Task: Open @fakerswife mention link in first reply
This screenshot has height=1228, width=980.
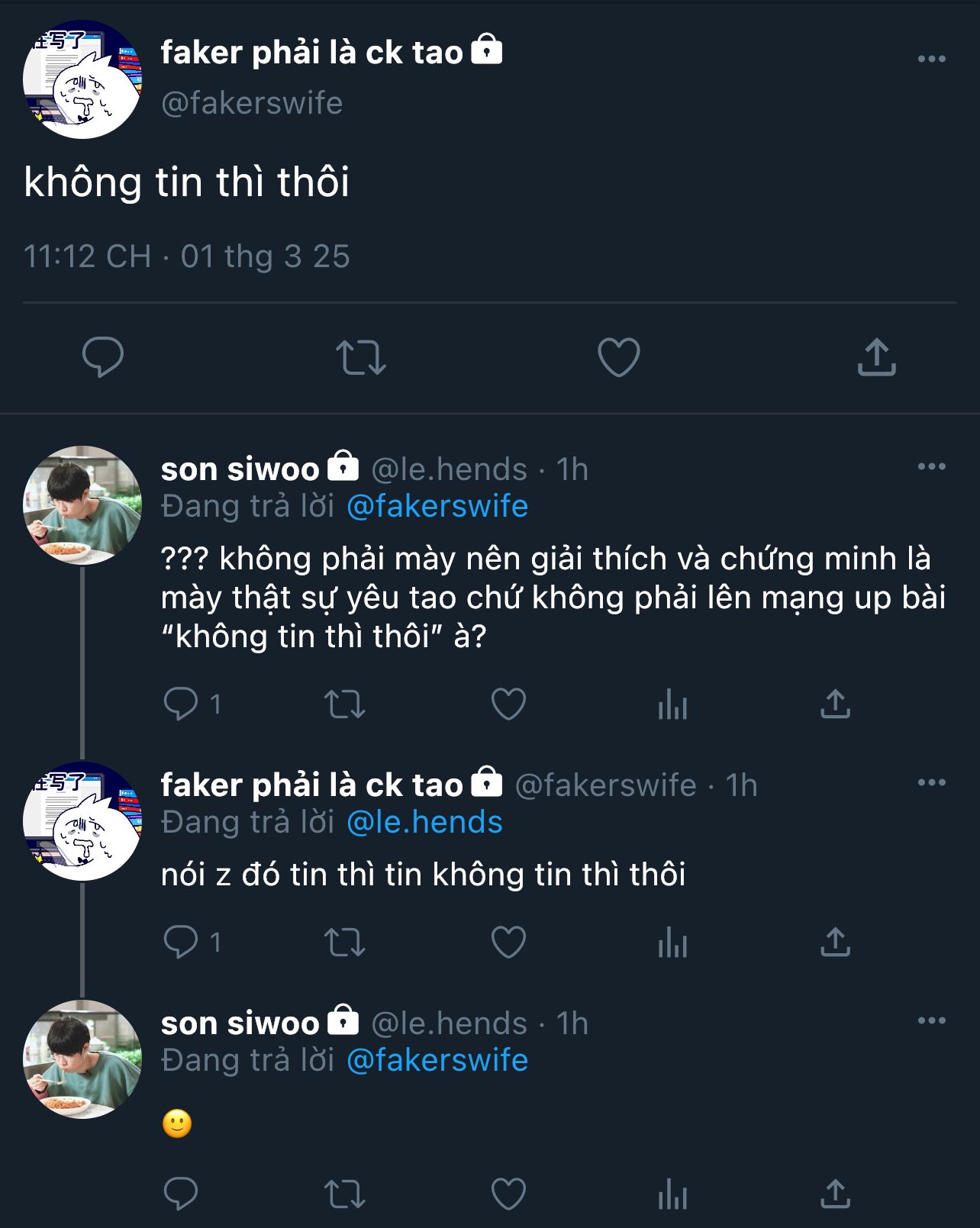Action: click(437, 506)
